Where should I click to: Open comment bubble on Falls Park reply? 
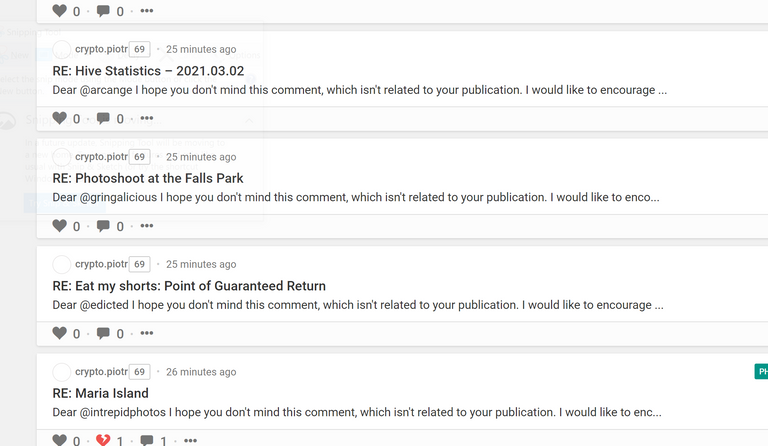103,226
